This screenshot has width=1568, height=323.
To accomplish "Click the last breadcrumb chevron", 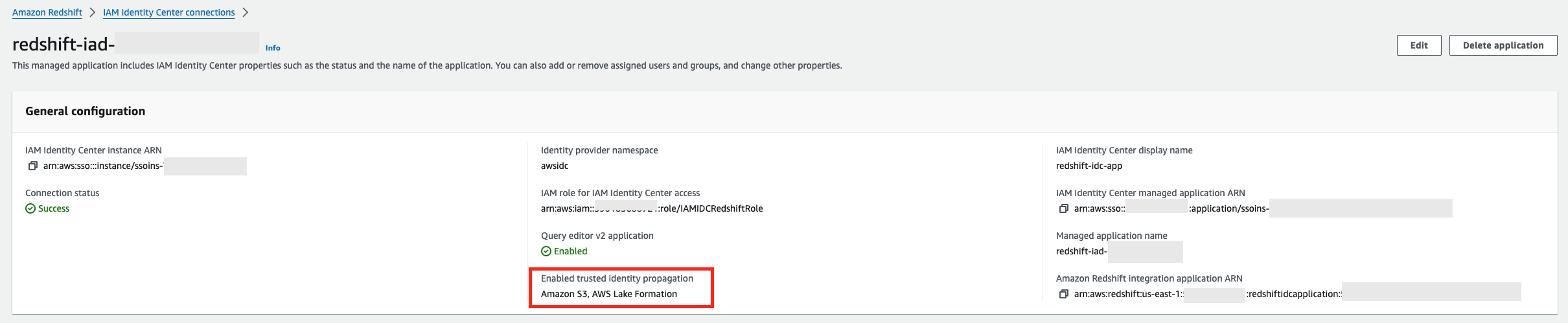I will click(x=245, y=12).
